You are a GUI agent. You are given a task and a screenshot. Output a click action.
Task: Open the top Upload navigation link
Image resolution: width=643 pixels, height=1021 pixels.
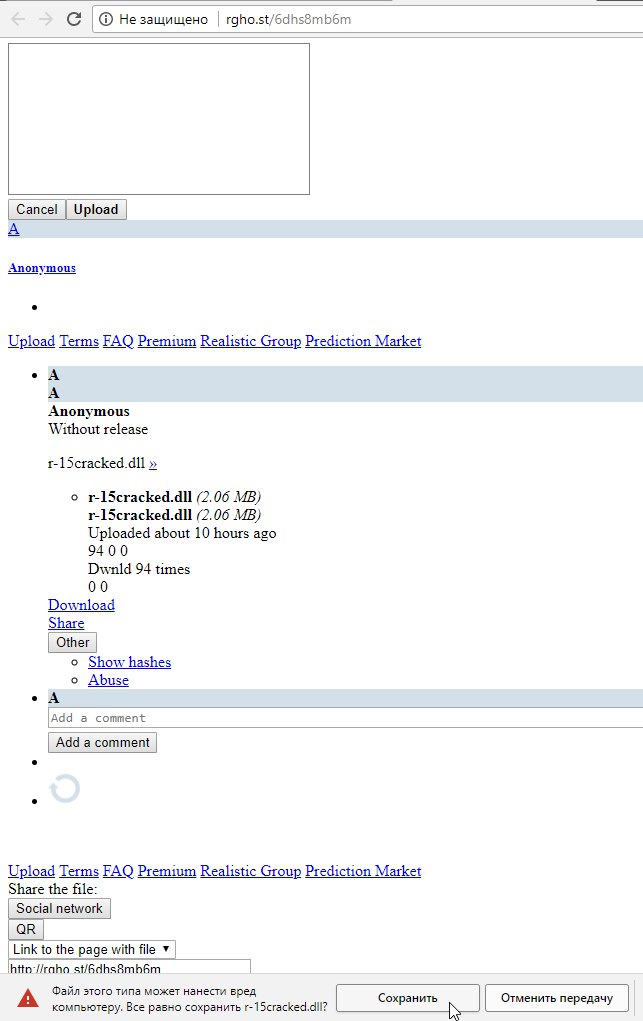click(x=31, y=341)
